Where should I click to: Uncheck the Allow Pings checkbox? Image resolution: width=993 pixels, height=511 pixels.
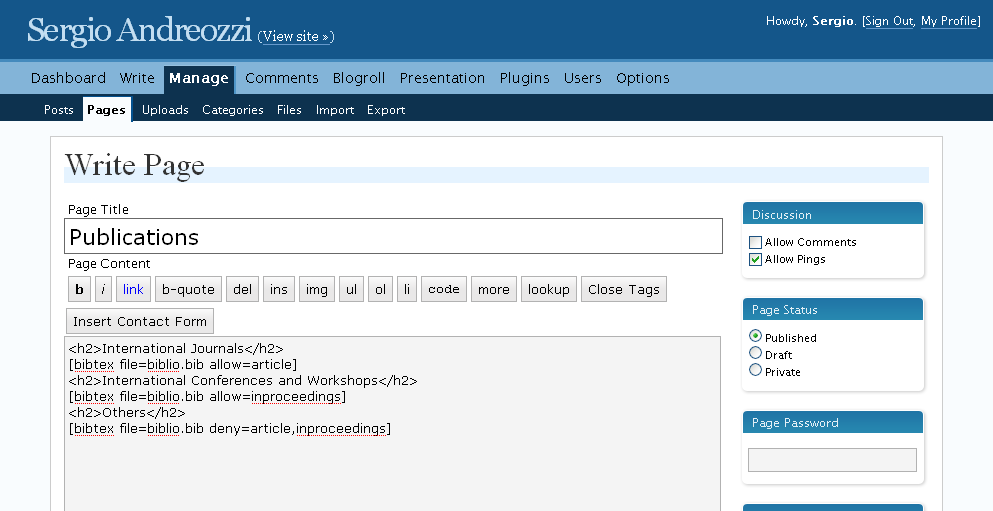coord(755,260)
